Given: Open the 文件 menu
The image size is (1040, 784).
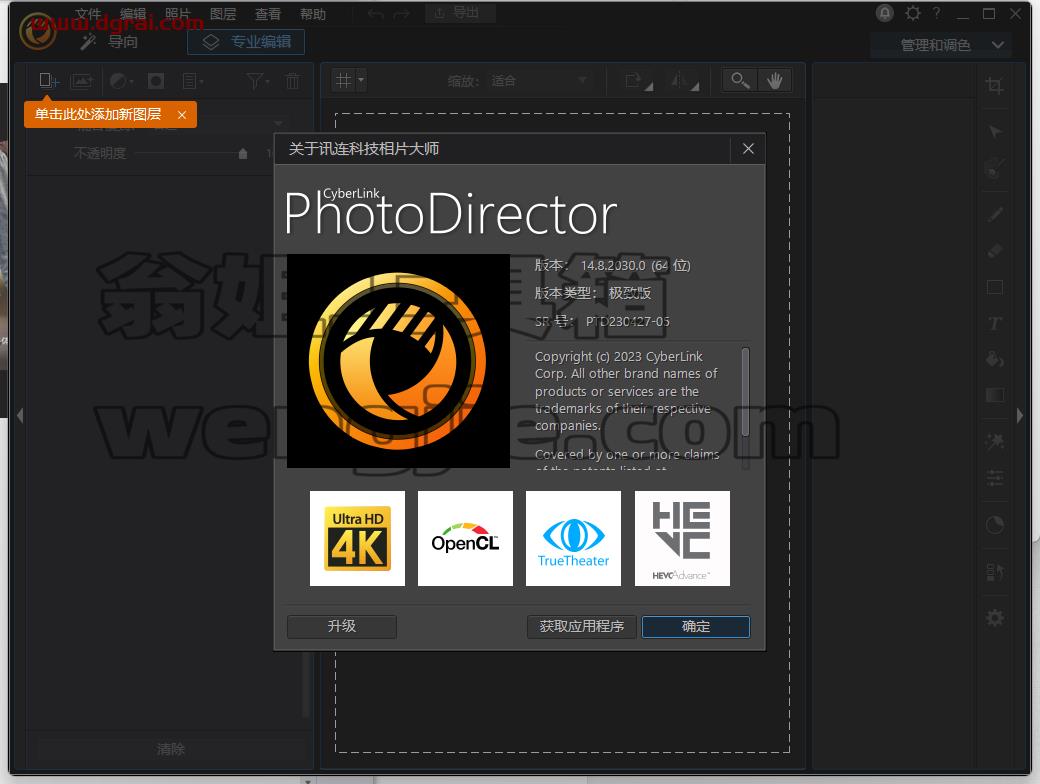Looking at the screenshot, I should point(88,14).
